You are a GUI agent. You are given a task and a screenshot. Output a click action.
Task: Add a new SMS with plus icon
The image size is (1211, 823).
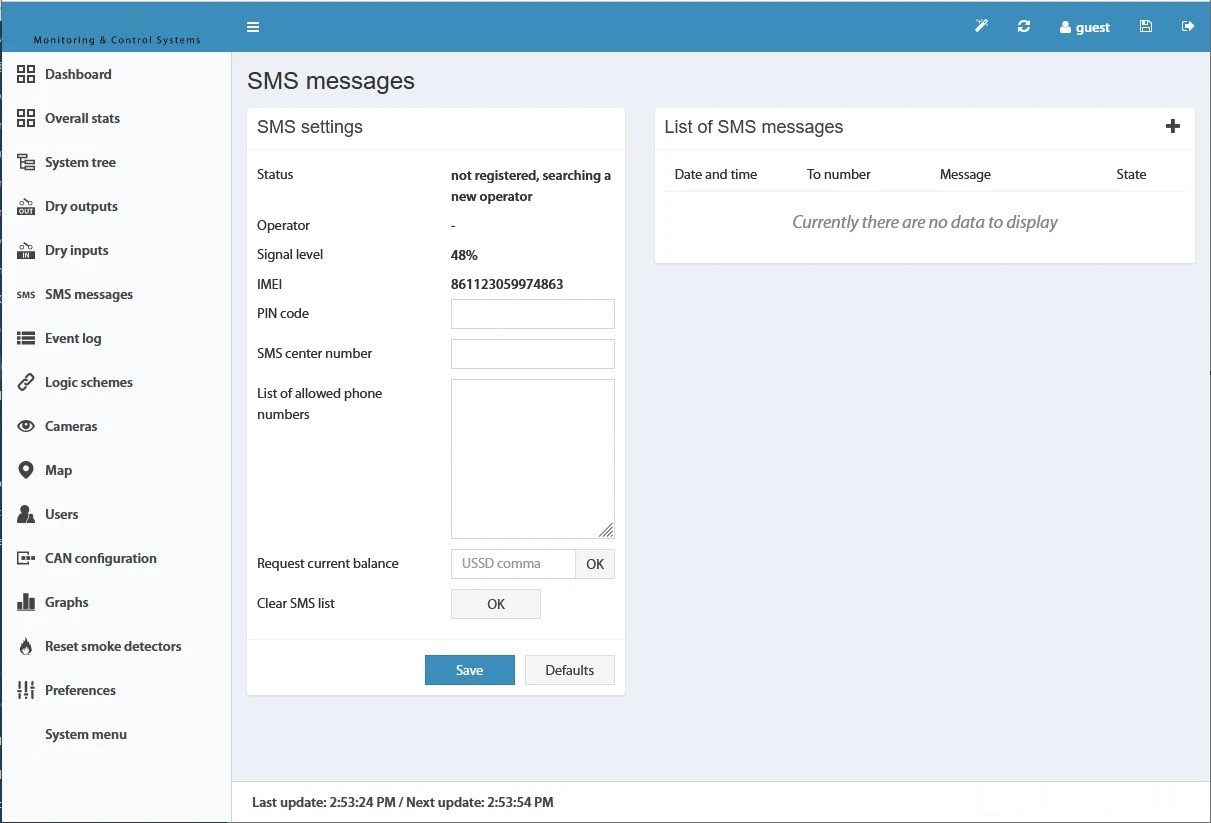tap(1173, 126)
